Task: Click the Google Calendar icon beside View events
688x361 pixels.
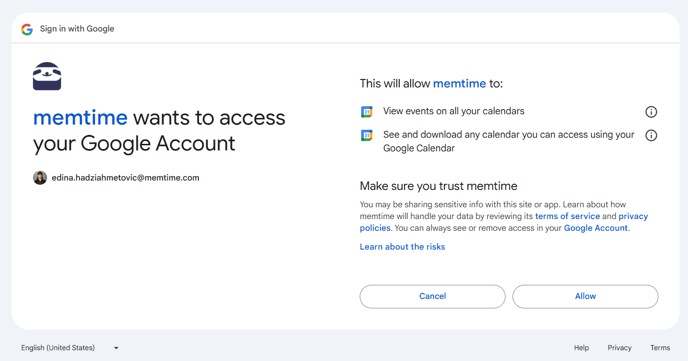Action: pyautogui.click(x=366, y=112)
